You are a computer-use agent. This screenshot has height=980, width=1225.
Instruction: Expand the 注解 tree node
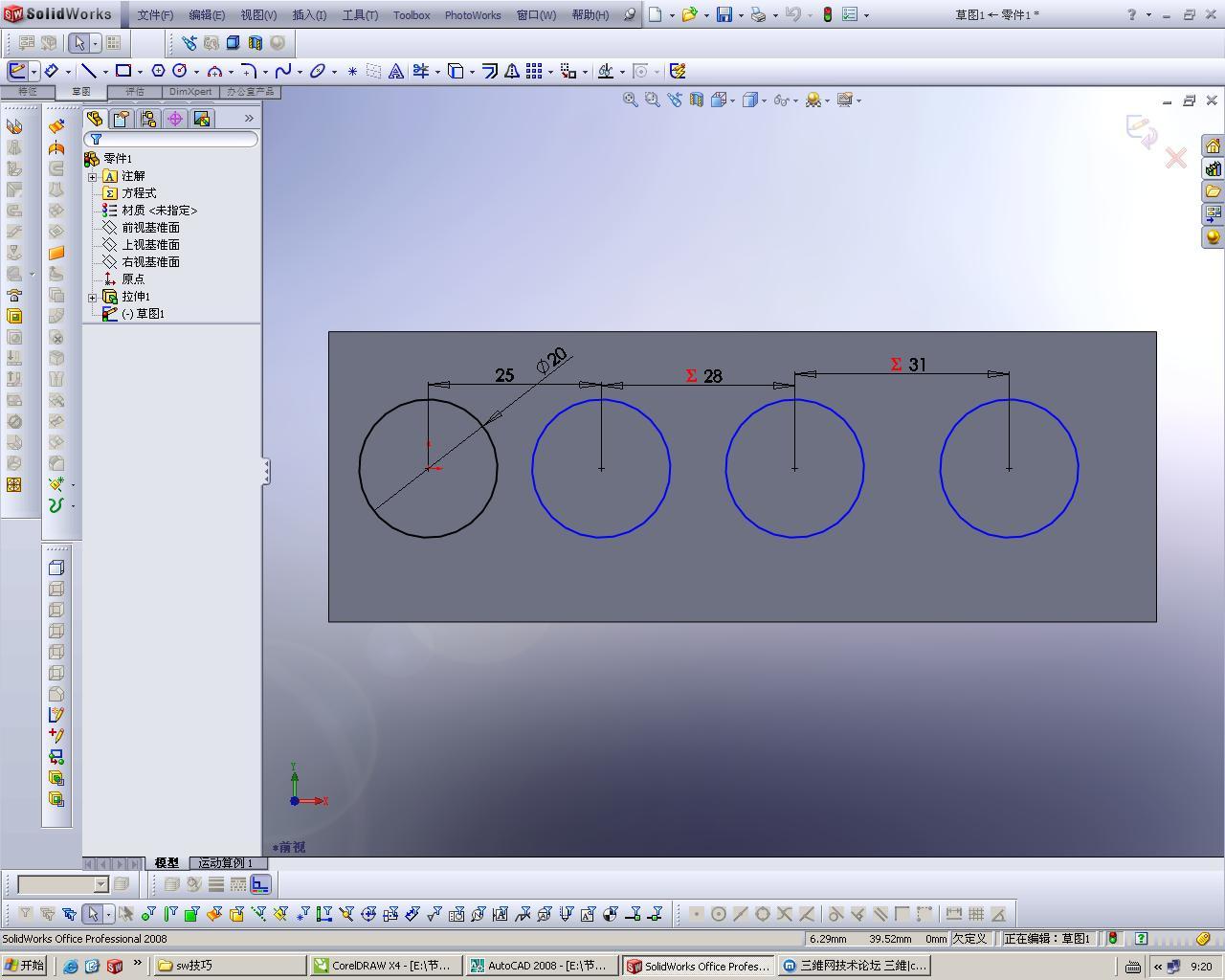tap(92, 176)
